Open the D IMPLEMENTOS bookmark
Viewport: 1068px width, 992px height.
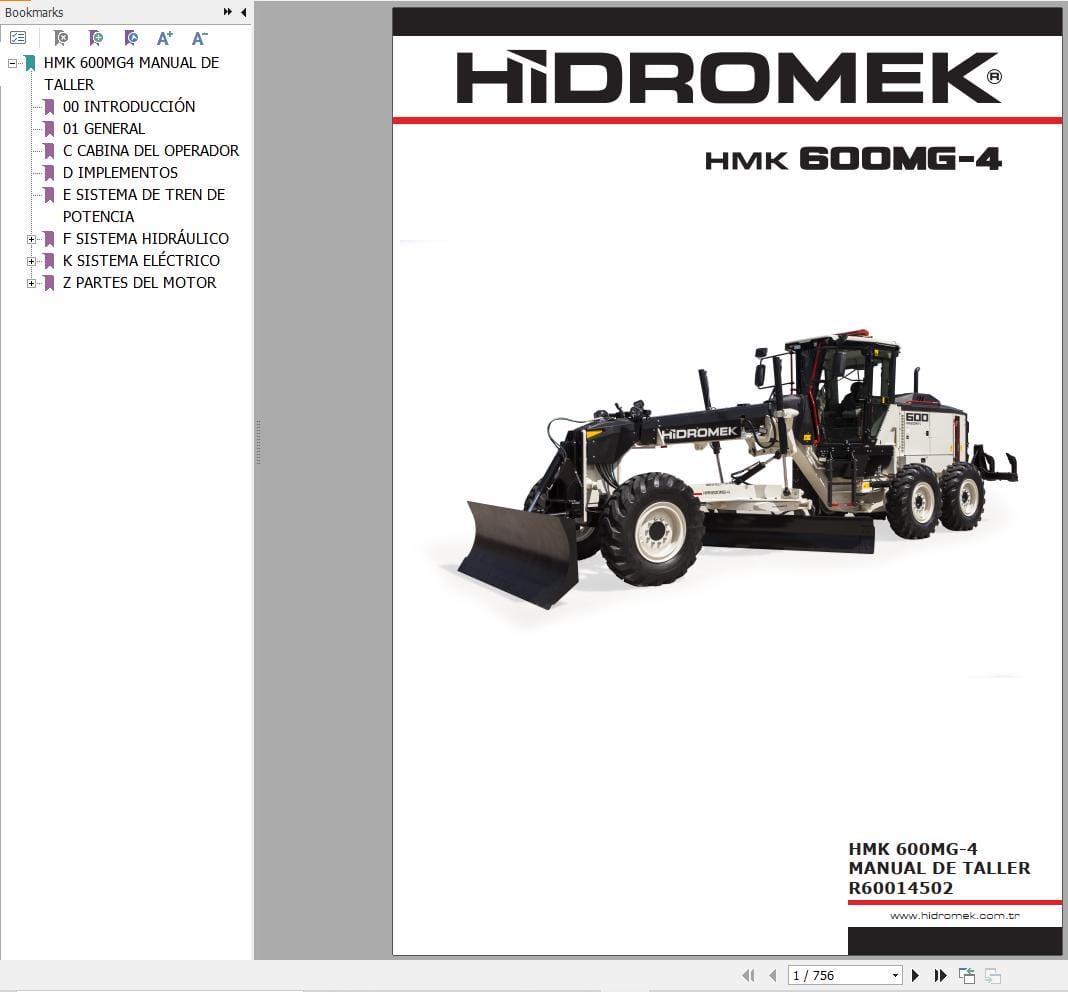120,173
